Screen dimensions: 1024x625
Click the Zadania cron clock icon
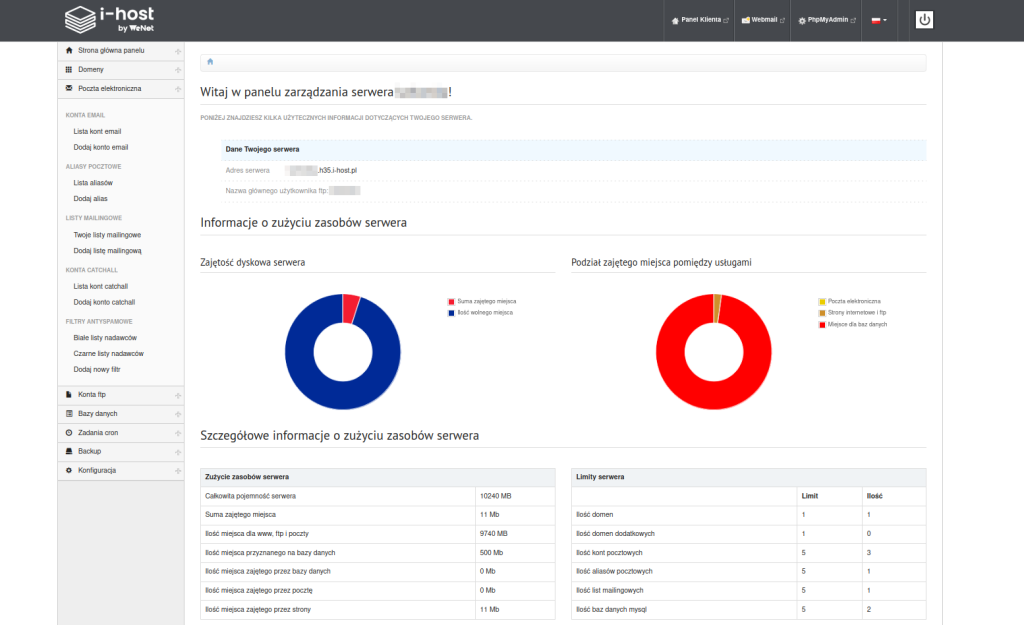click(68, 432)
